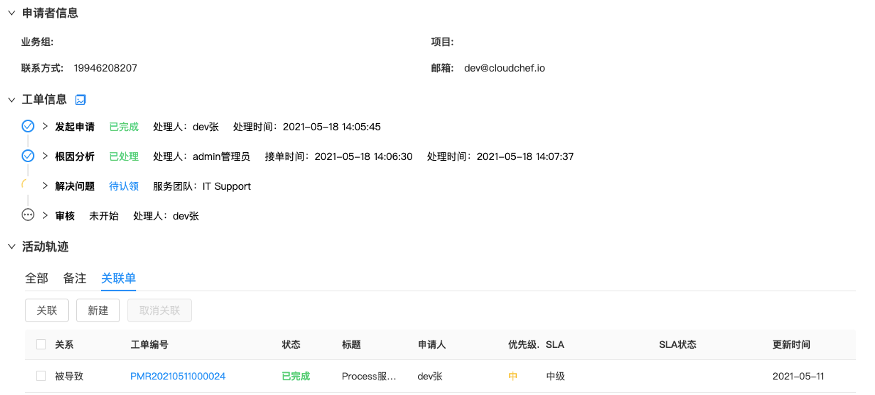This screenshot has height=395, width=875.
Task: Click the 状态 column header
Action: (291, 345)
